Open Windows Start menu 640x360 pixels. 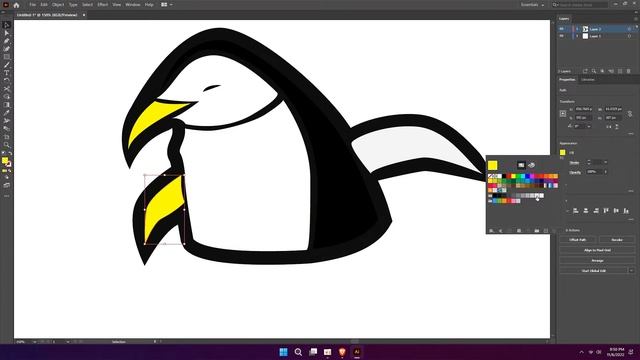tap(283, 352)
